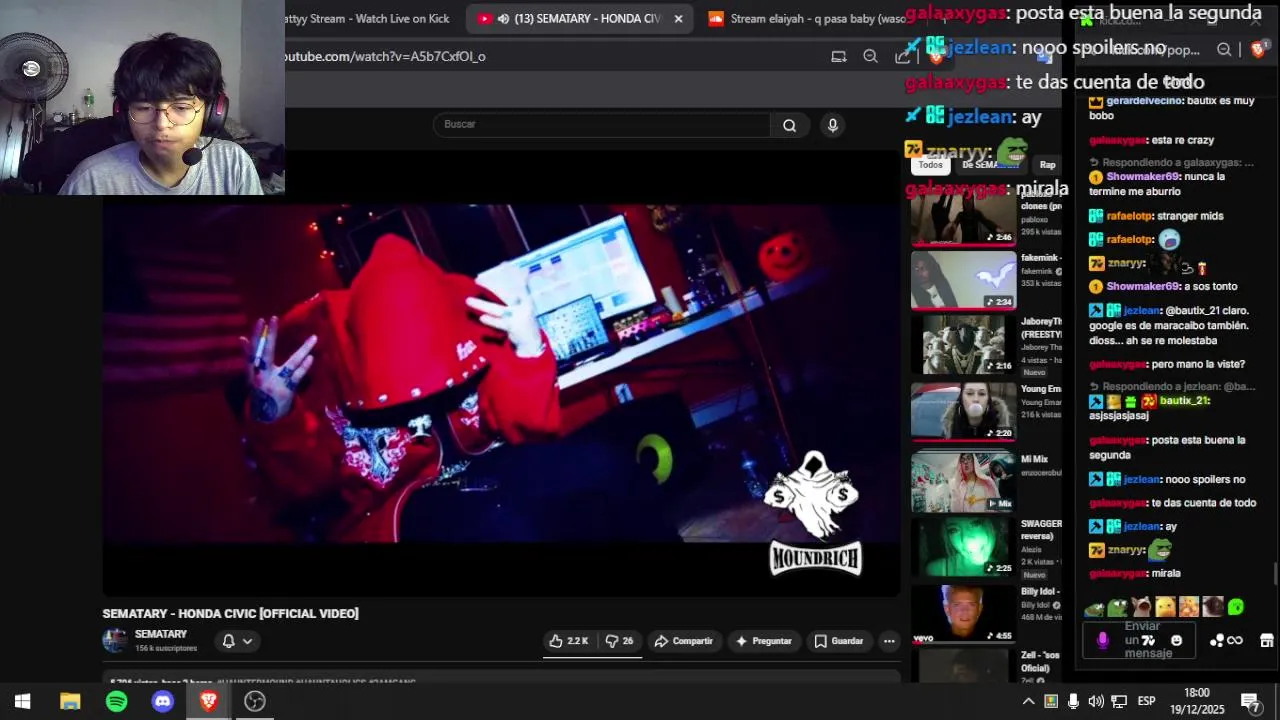
Task: Click the SEMATARY channel name
Action: (x=161, y=634)
